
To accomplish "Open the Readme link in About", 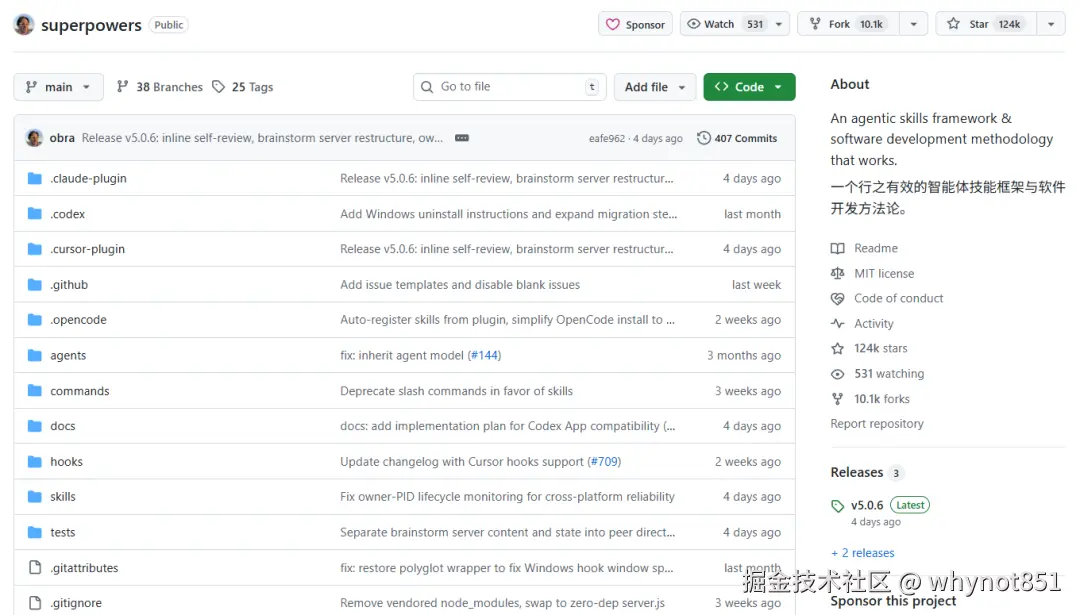I will 876,248.
